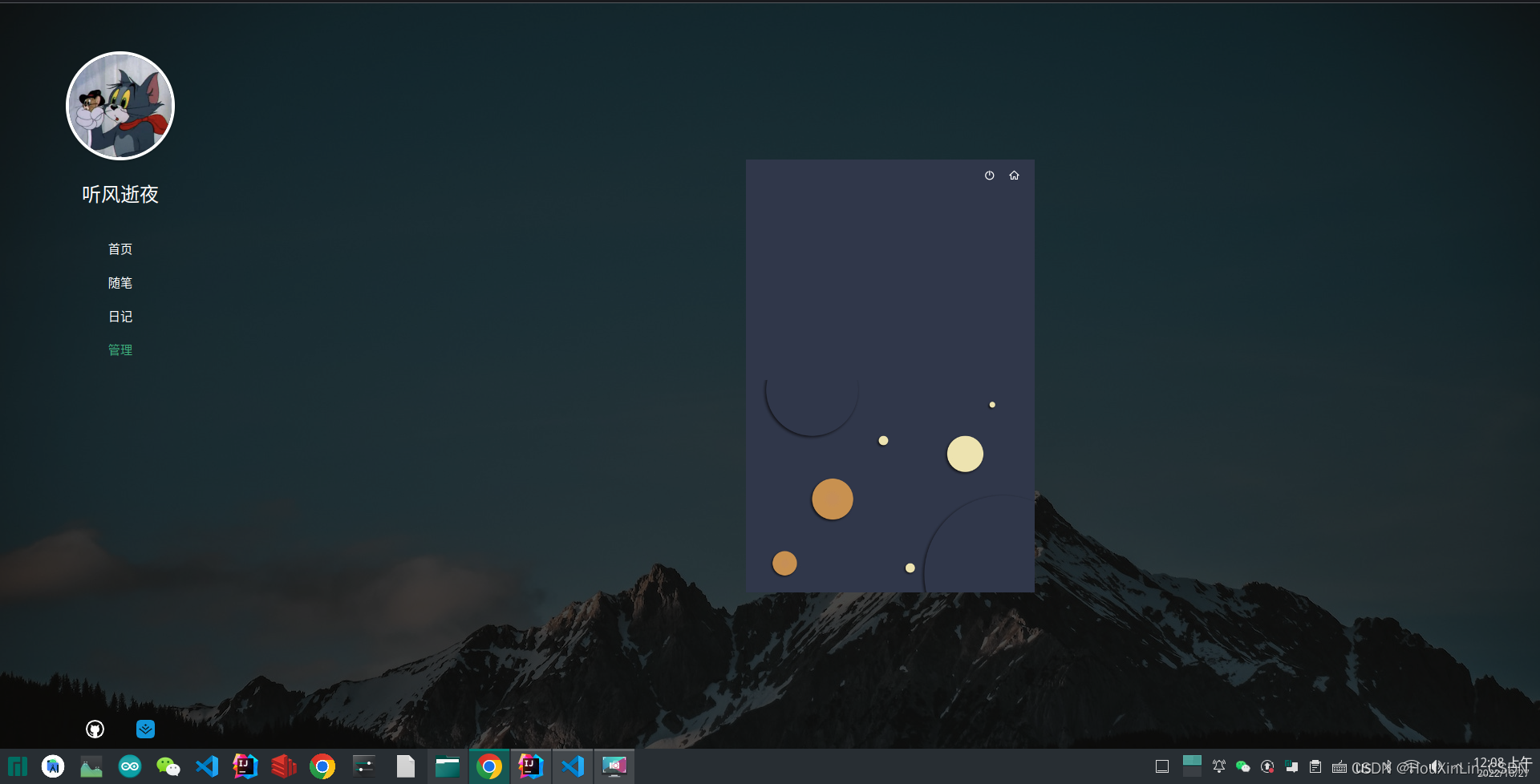Open the blue icon link beside GitHub
The width and height of the screenshot is (1540, 784).
coord(145,729)
